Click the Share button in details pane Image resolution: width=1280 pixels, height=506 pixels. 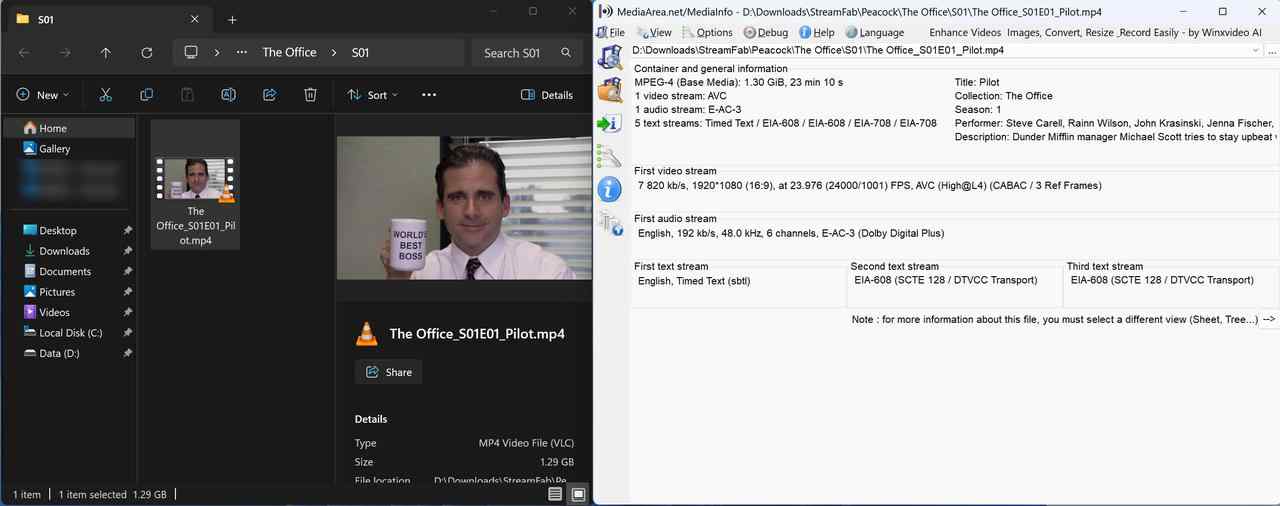[x=388, y=372]
